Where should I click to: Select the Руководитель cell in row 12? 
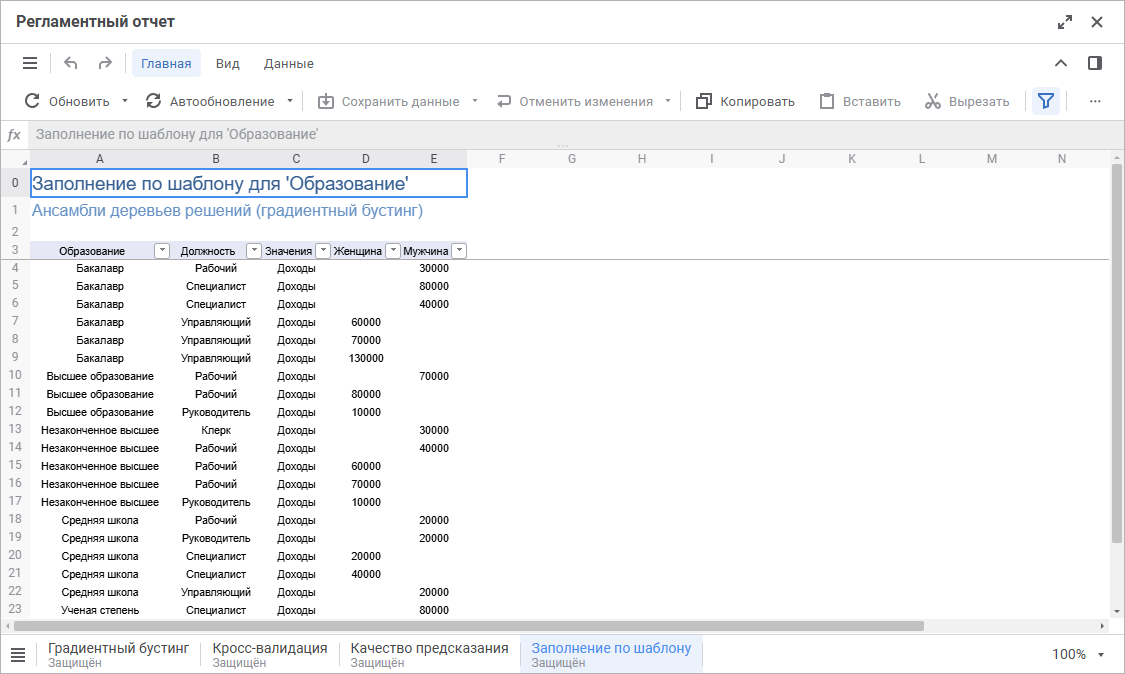[216, 412]
